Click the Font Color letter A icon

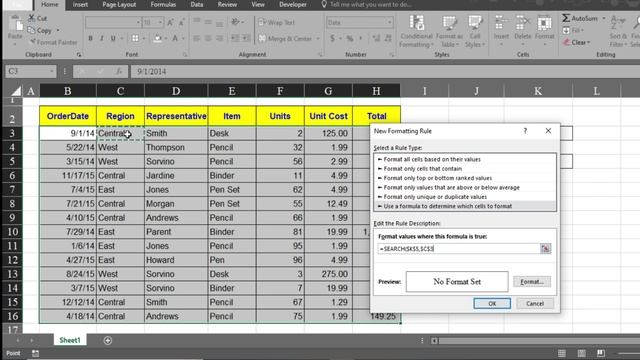175,38
